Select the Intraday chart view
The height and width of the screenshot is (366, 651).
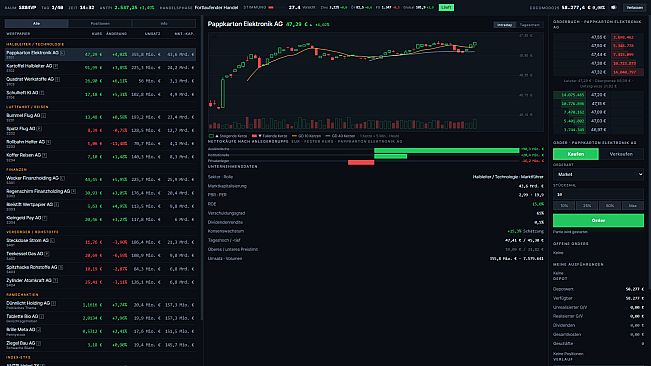coord(504,25)
